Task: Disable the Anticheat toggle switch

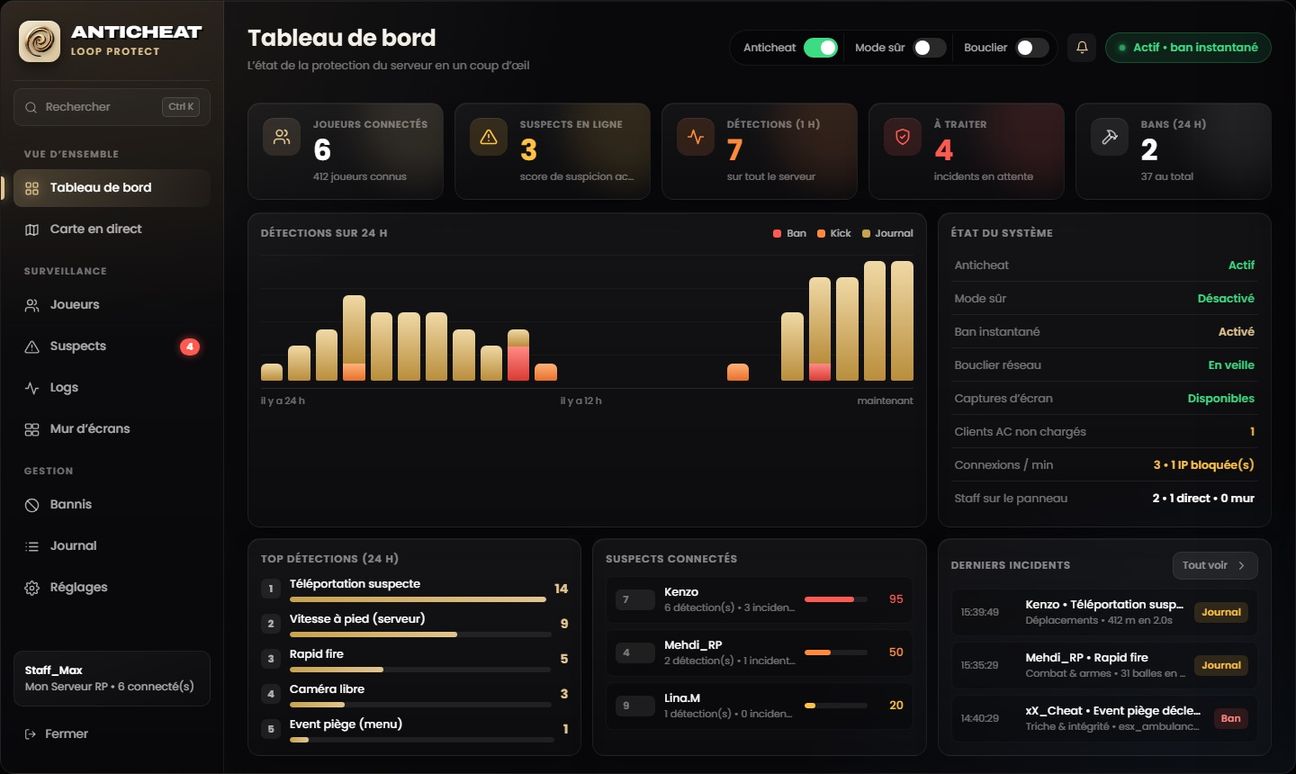Action: (x=821, y=47)
